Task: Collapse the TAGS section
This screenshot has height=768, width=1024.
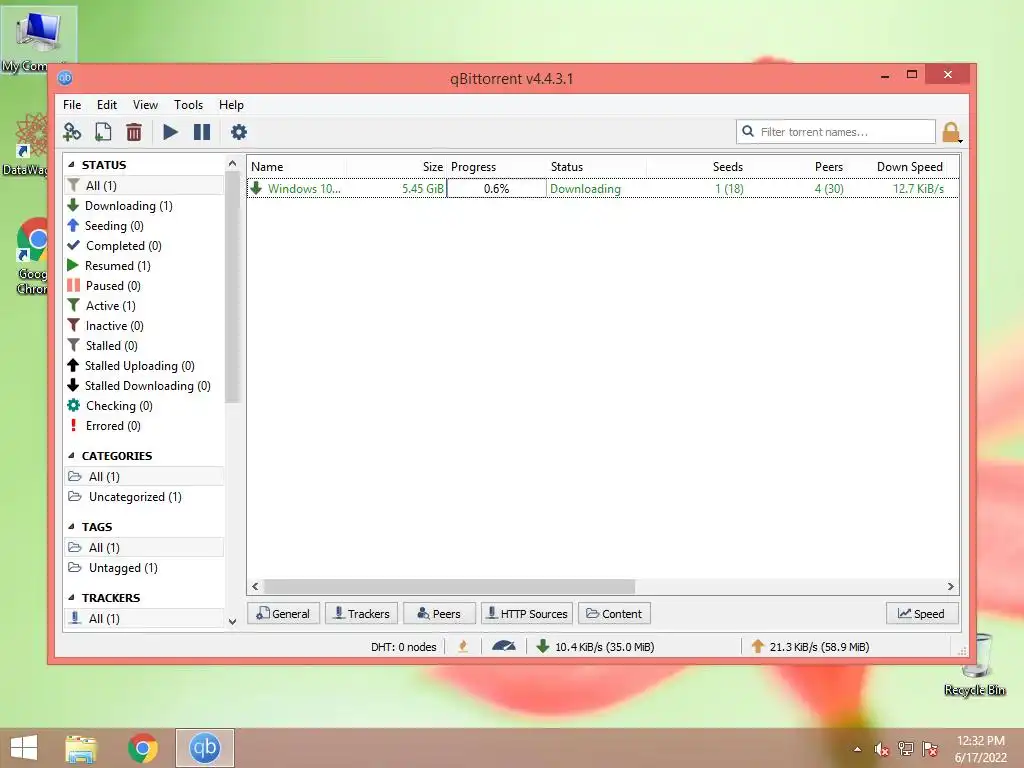Action: tap(71, 526)
